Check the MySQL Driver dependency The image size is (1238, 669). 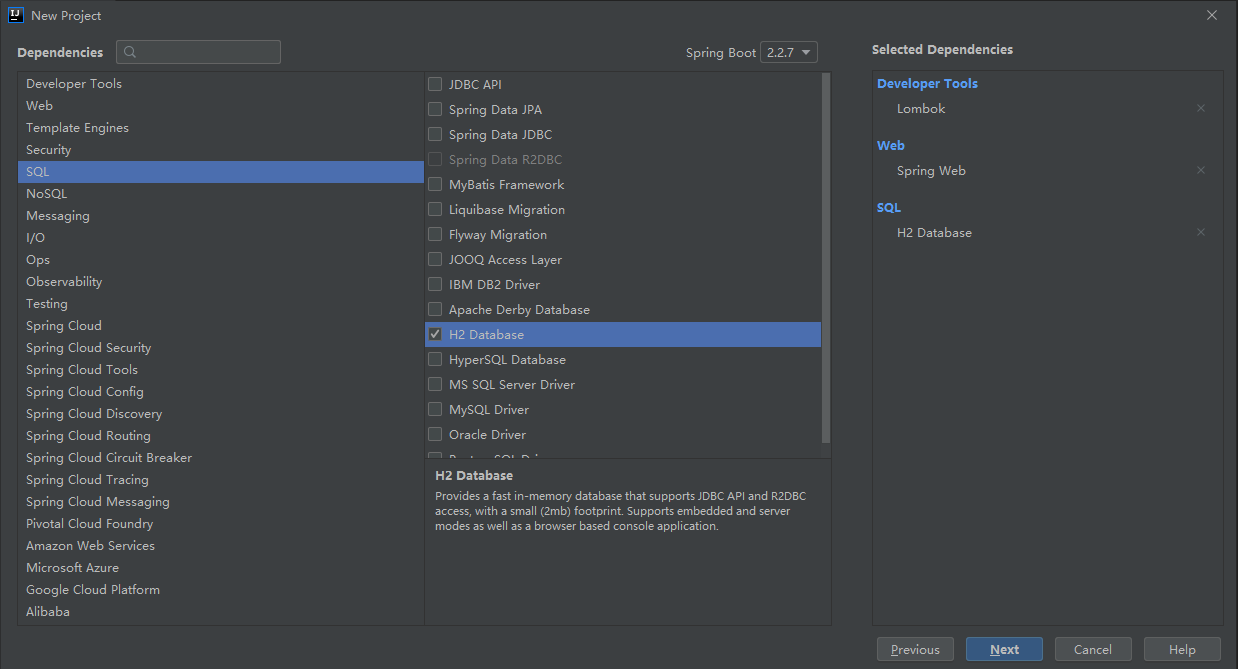tap(435, 409)
